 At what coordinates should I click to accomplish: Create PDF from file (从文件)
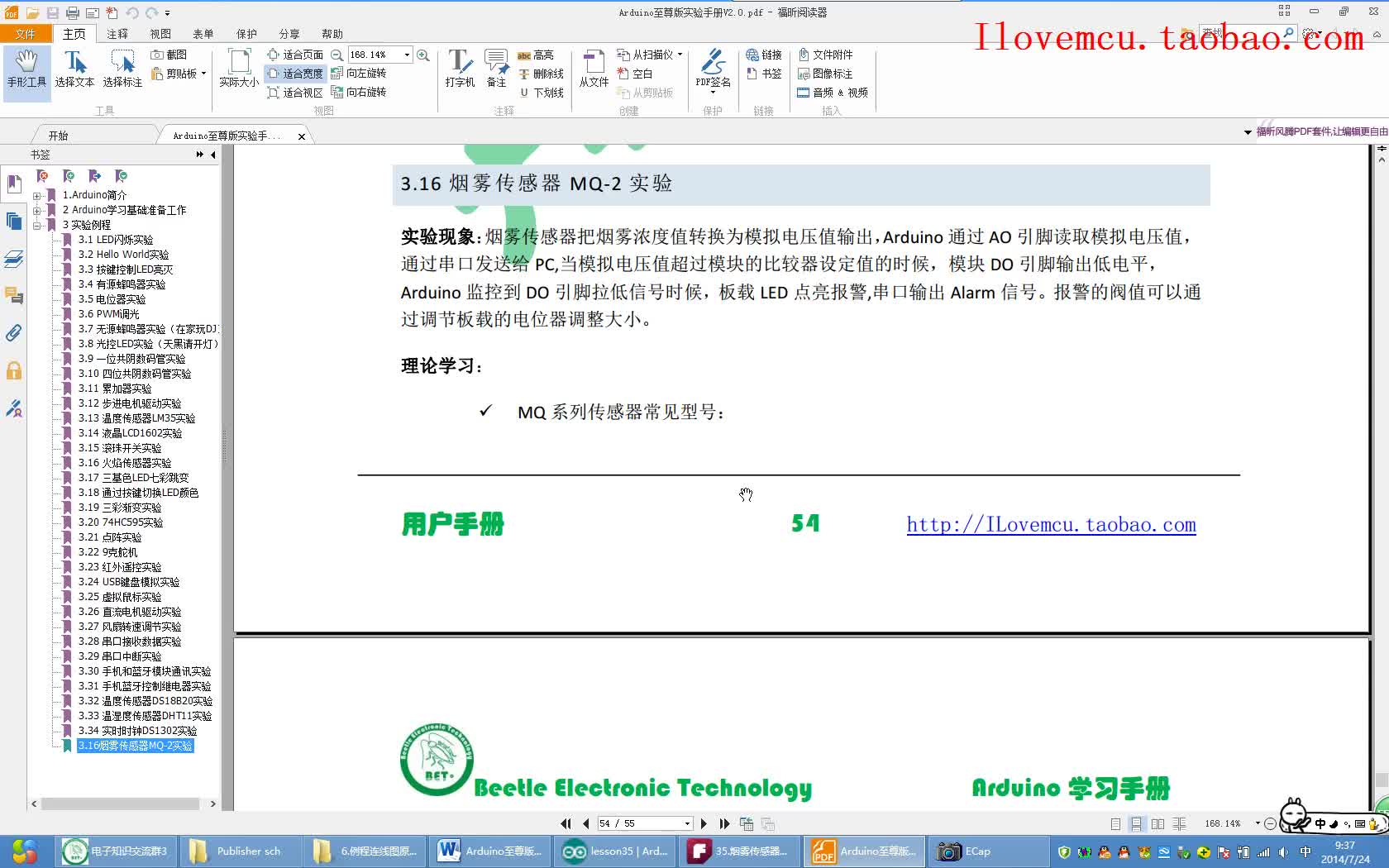(594, 69)
